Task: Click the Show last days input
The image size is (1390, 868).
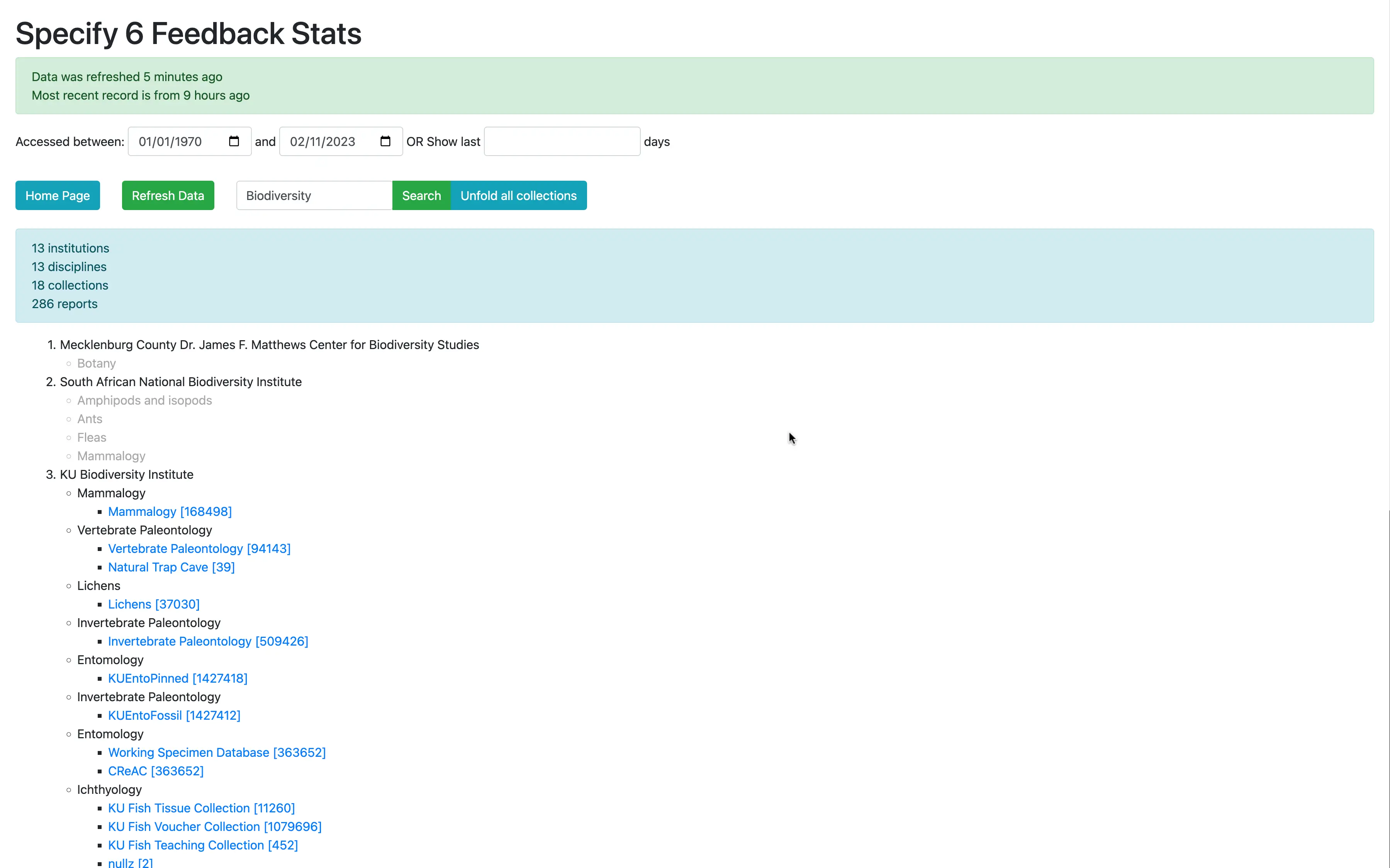Action: tap(562, 141)
